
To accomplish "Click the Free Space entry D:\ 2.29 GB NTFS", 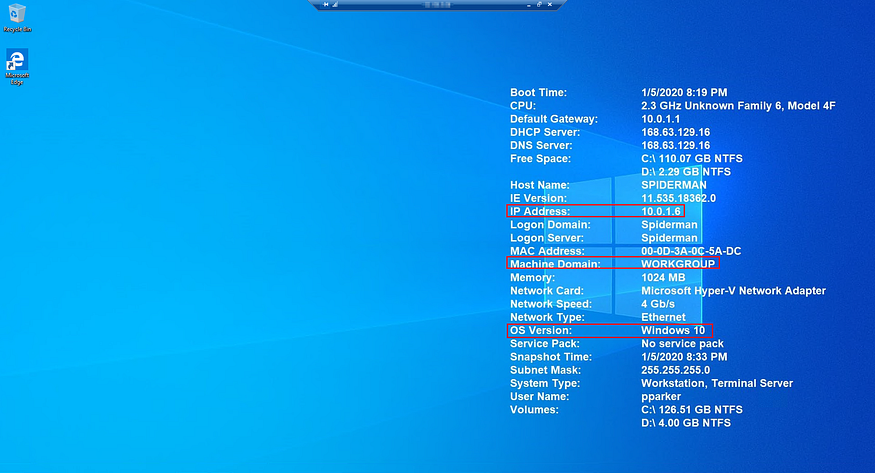I will pyautogui.click(x=686, y=172).
